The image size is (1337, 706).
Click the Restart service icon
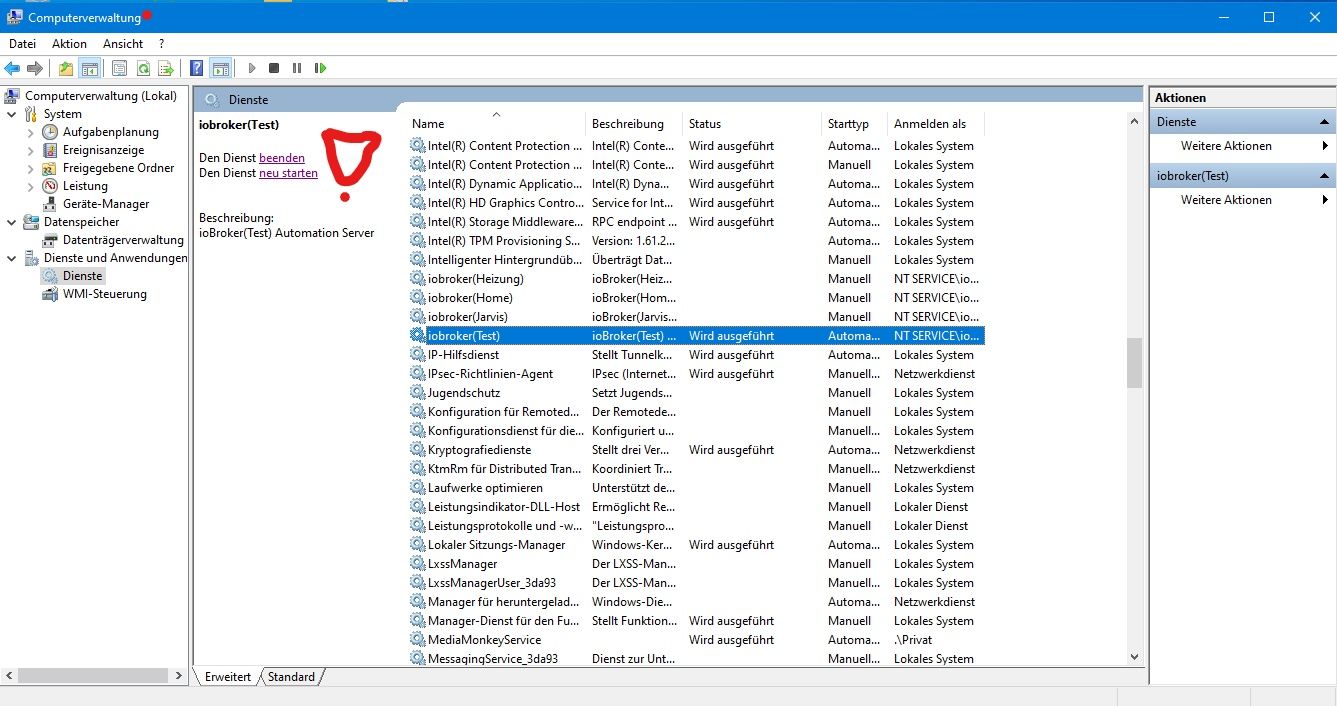tap(320, 68)
